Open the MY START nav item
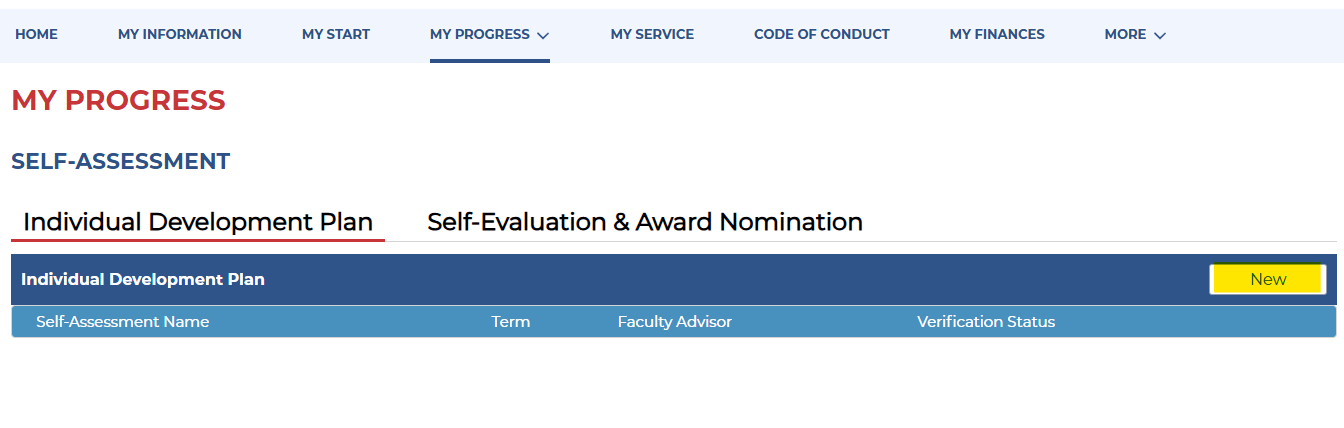 tap(336, 34)
